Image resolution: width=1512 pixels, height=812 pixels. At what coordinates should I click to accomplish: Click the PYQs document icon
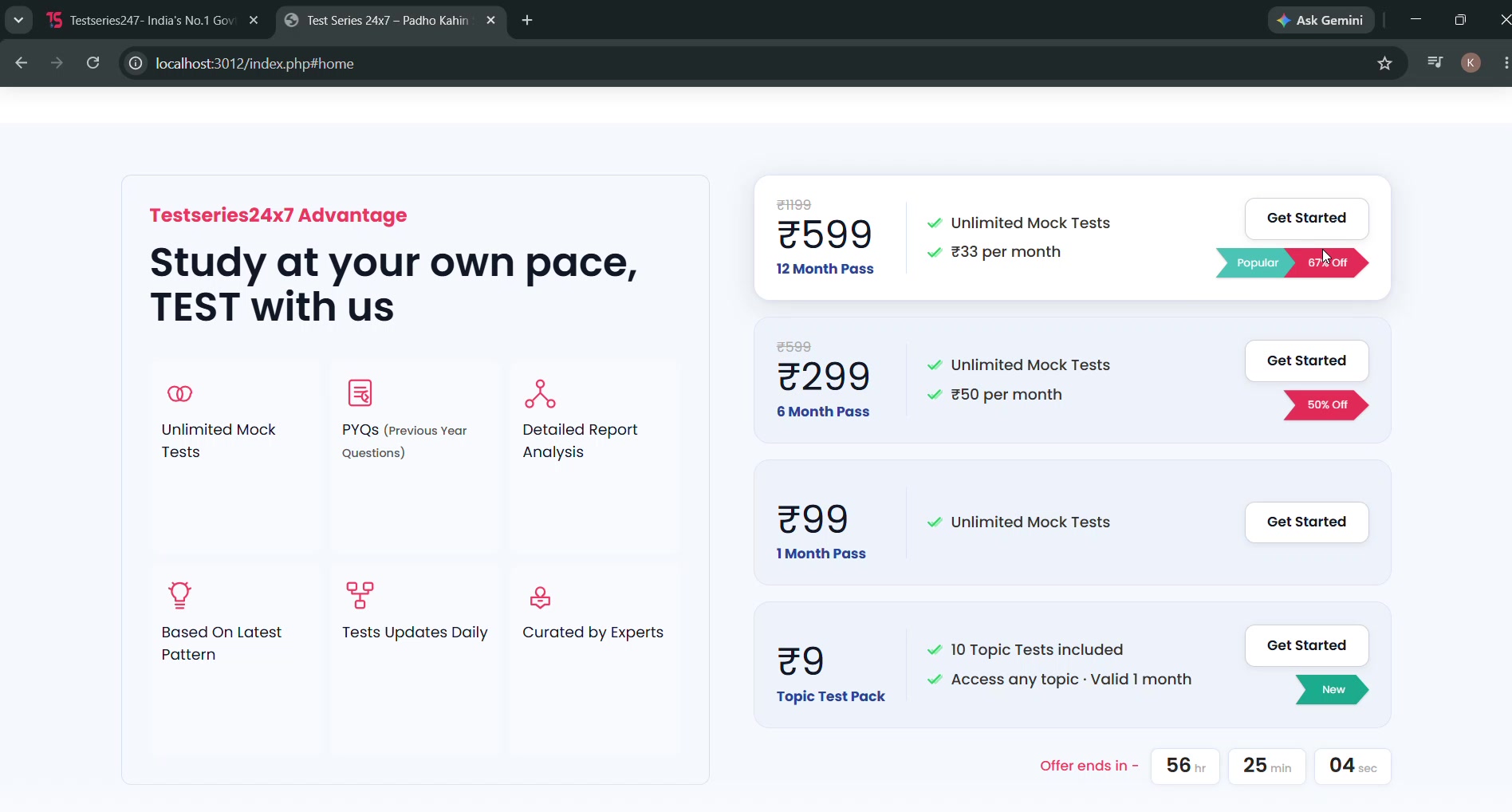(x=360, y=393)
